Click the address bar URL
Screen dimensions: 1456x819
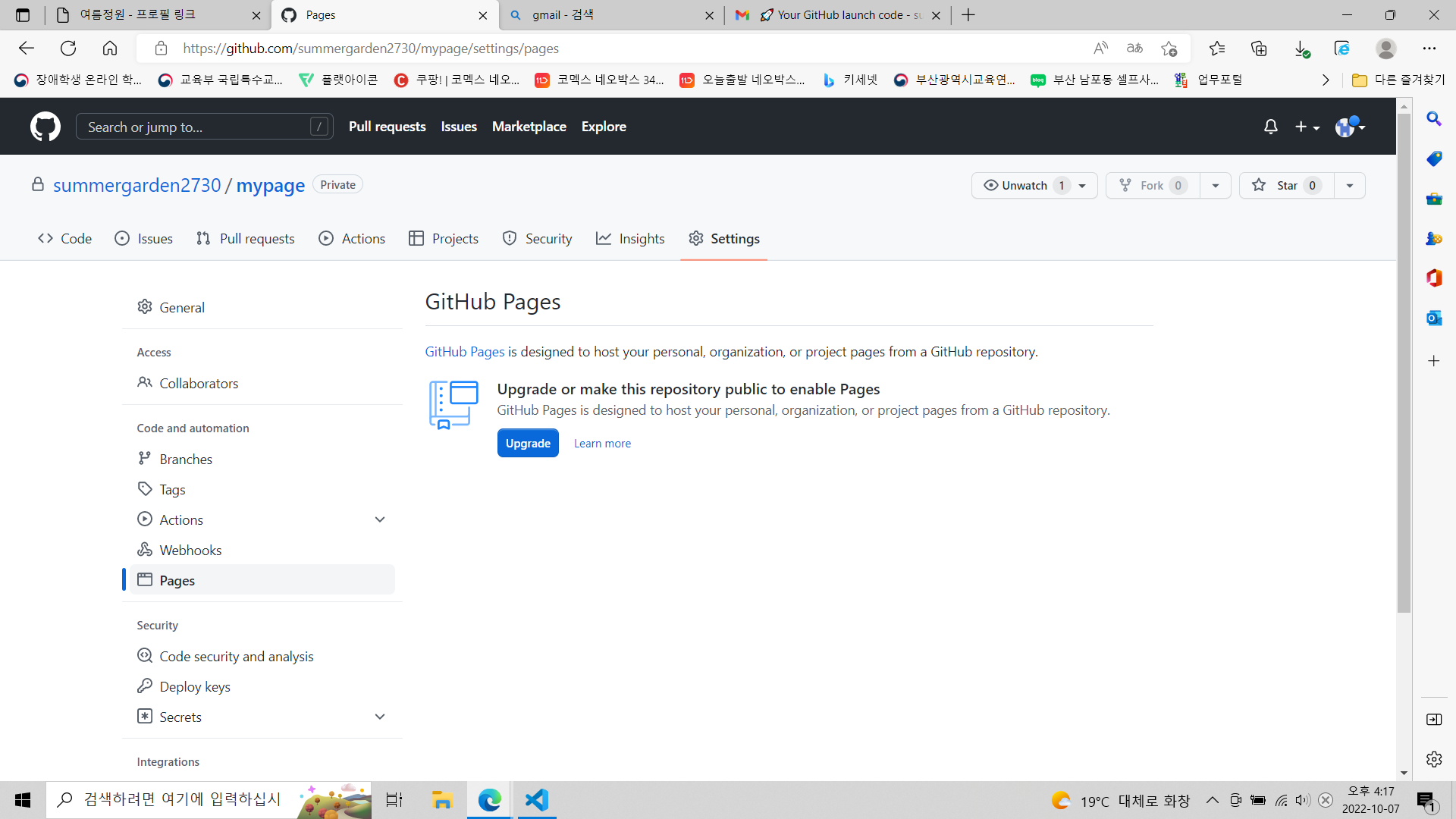371,49
